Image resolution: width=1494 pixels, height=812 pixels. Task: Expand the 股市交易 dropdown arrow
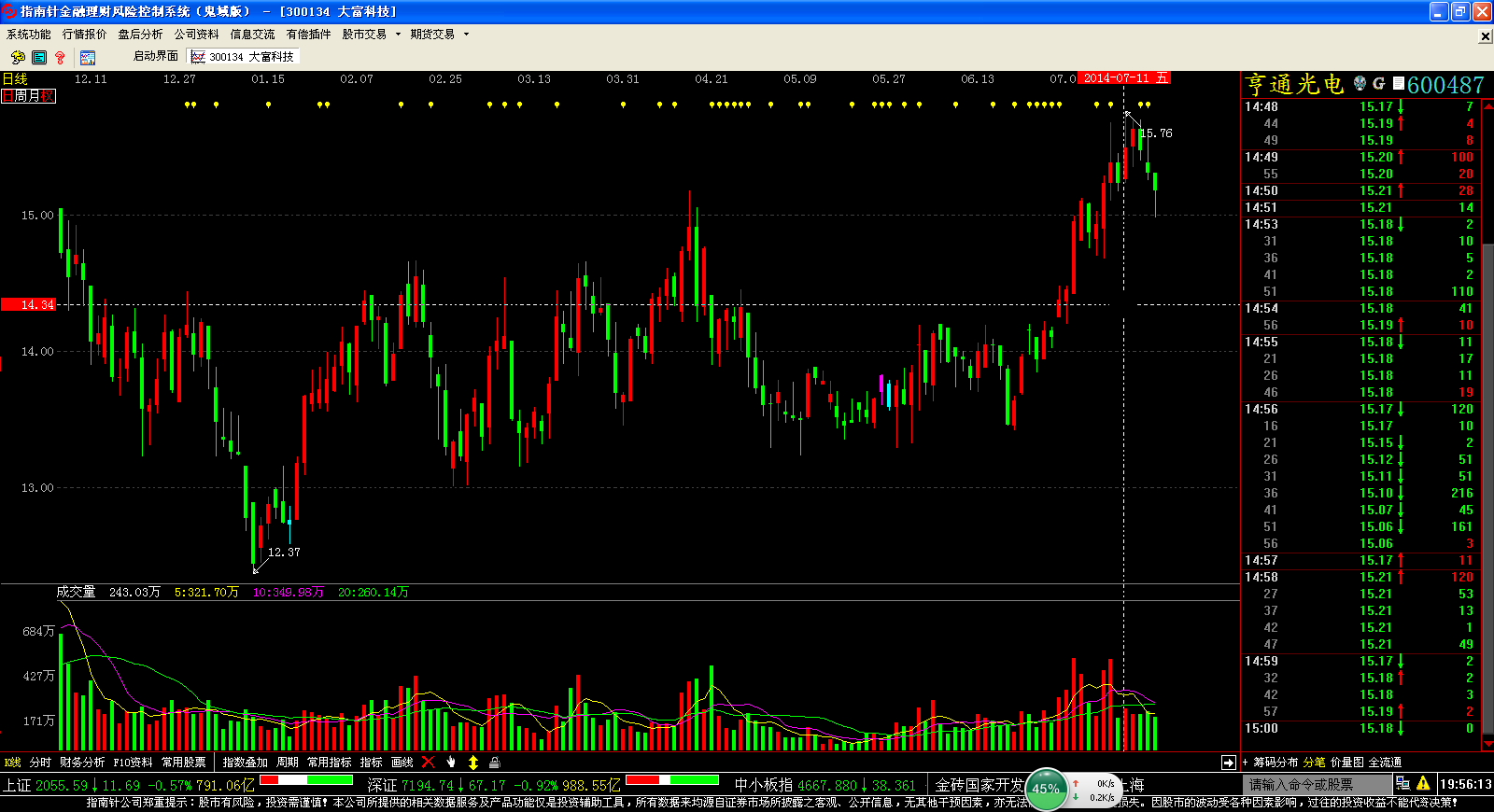[x=398, y=35]
